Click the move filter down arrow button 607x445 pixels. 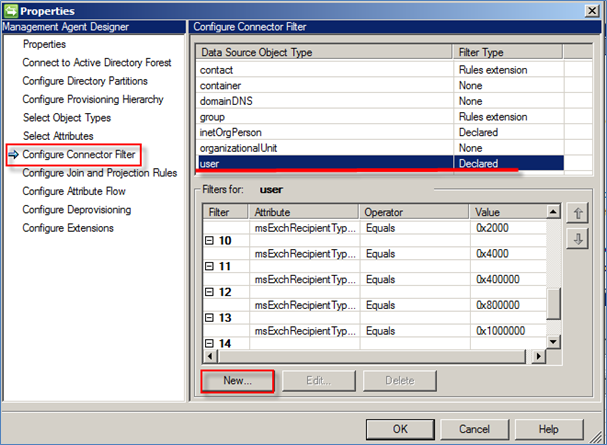click(x=577, y=238)
